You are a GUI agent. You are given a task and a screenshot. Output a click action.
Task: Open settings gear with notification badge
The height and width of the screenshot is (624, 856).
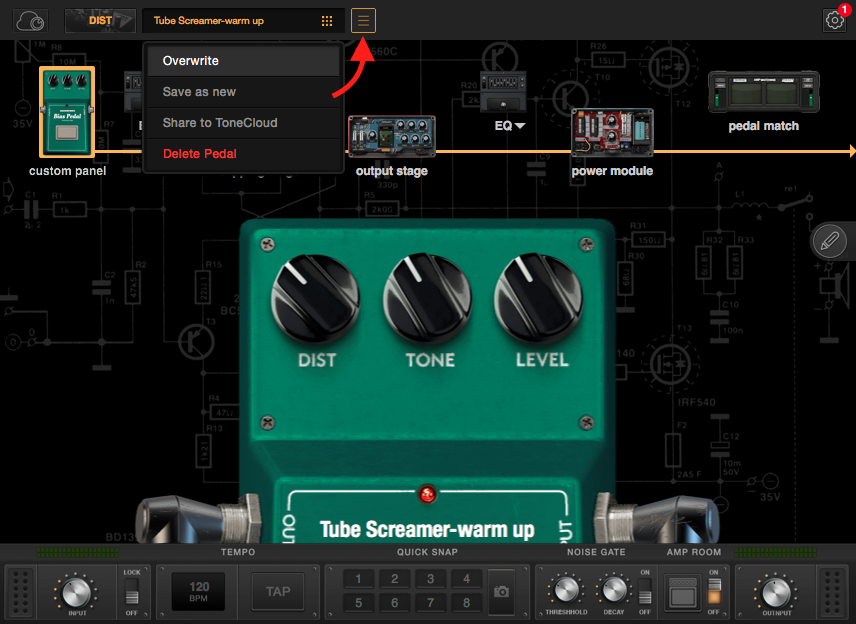click(x=834, y=20)
